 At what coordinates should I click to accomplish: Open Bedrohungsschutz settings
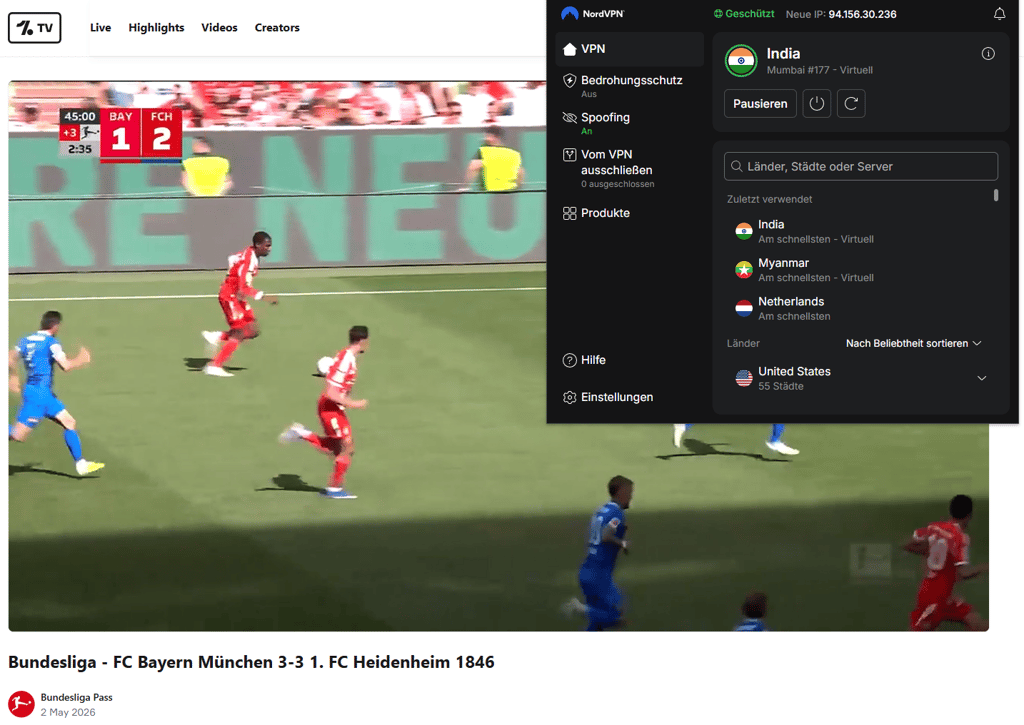tap(630, 86)
